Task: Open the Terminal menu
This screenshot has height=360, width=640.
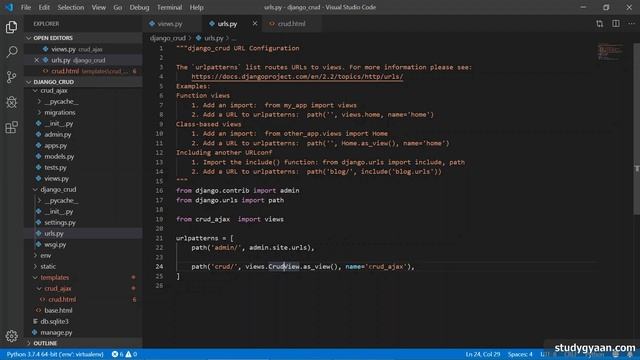Action: (169, 7)
